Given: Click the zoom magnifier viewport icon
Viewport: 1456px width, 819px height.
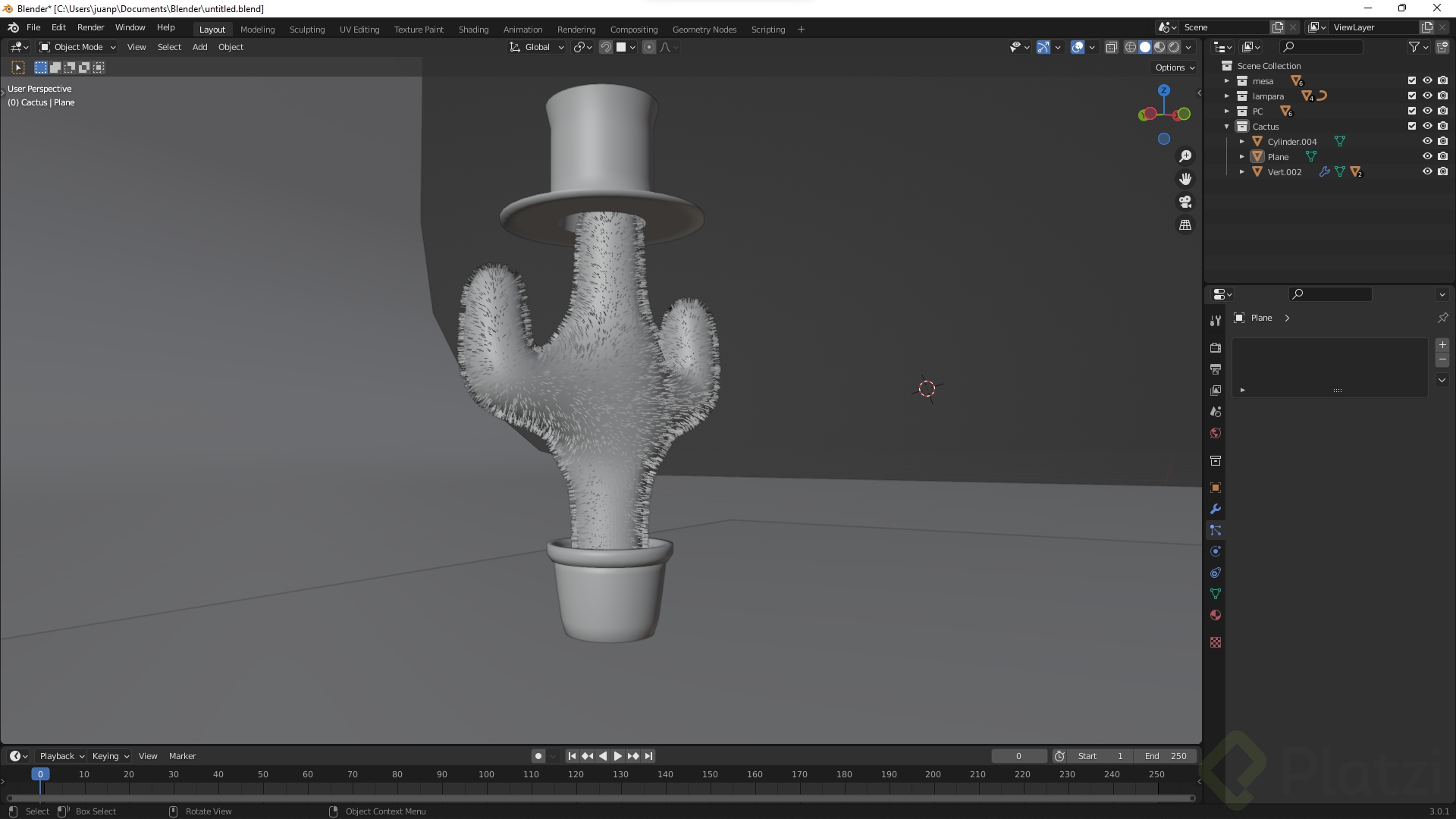Looking at the screenshot, I should (1185, 156).
